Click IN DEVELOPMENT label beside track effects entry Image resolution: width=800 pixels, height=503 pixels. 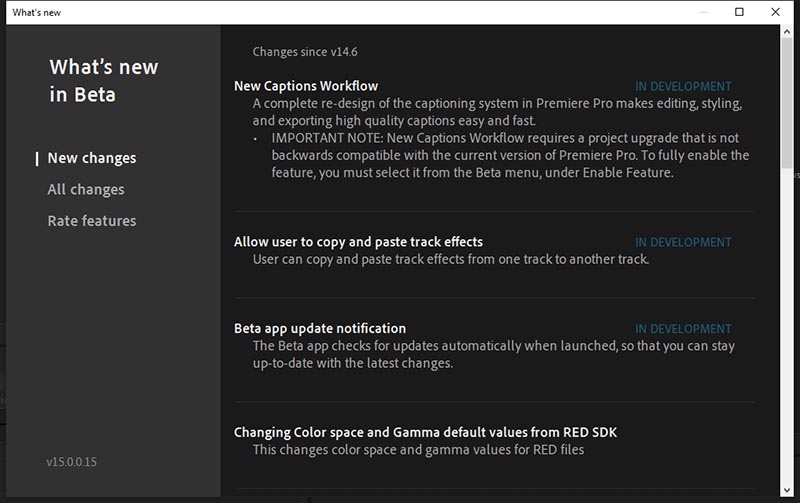pos(683,242)
